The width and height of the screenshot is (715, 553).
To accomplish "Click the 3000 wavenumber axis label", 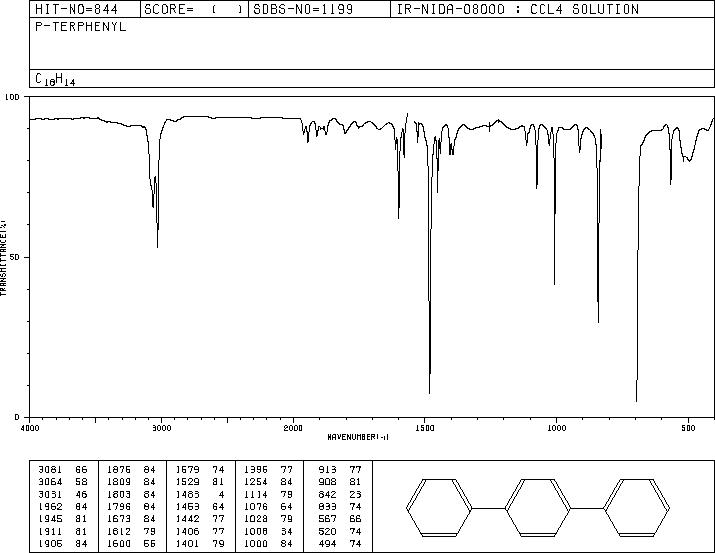I will (x=161, y=428).
